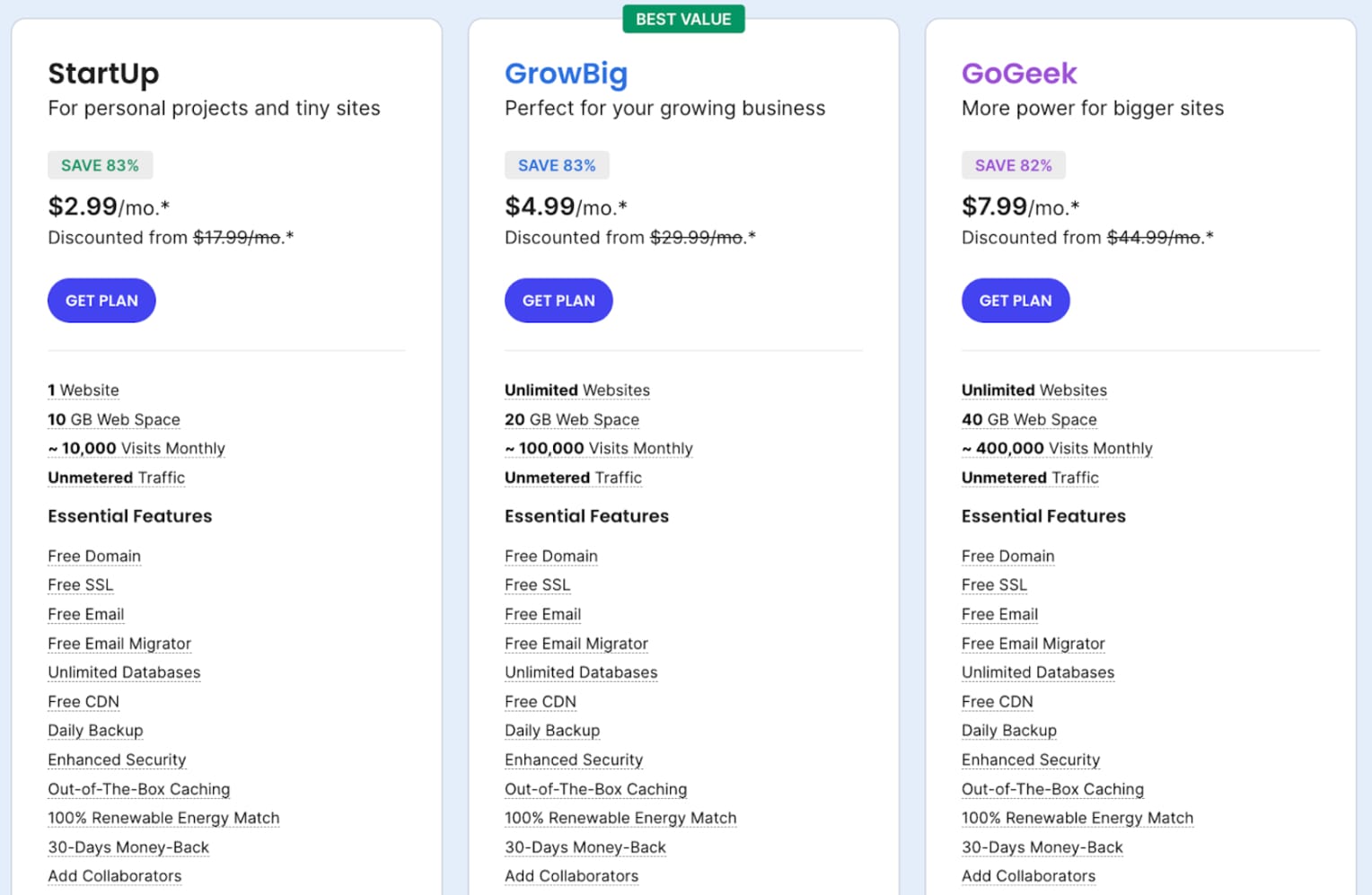This screenshot has width=1372, height=895.
Task: Choose GET PLAN under GrowBig
Action: coord(558,301)
